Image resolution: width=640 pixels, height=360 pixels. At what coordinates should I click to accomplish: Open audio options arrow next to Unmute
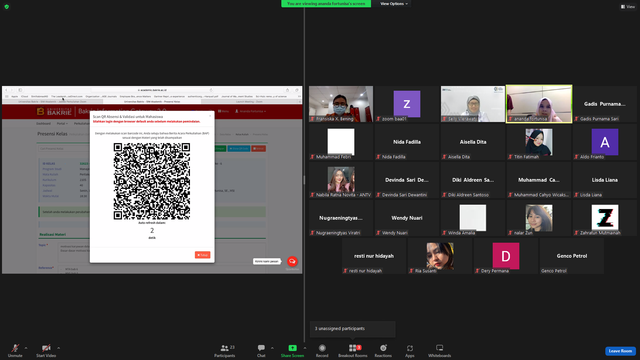point(26,348)
